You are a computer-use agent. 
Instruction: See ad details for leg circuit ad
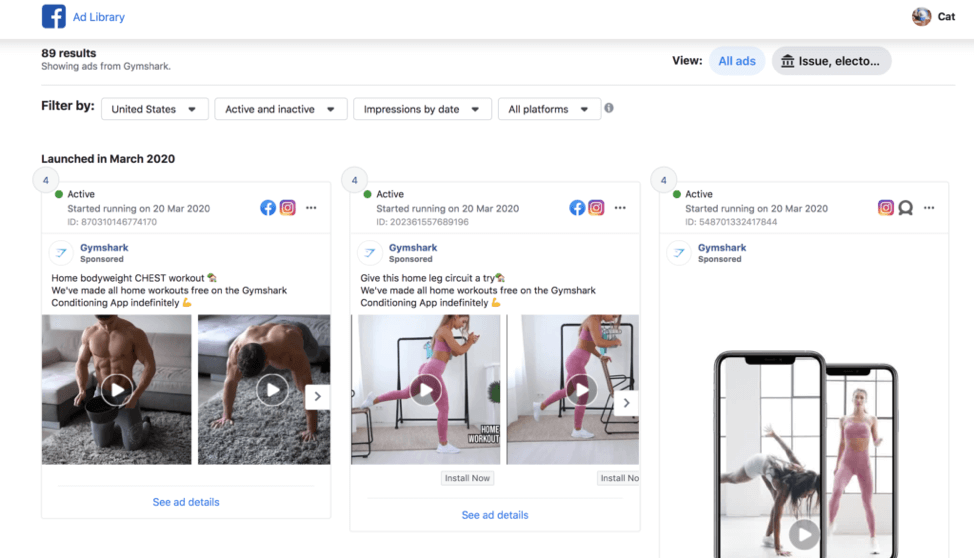[494, 515]
